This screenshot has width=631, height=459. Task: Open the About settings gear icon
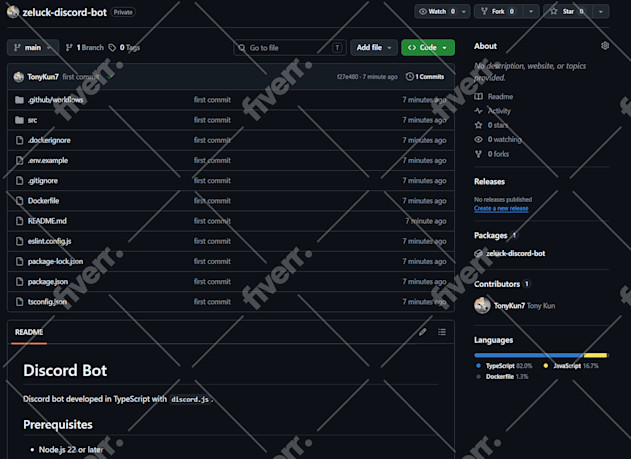(x=604, y=46)
